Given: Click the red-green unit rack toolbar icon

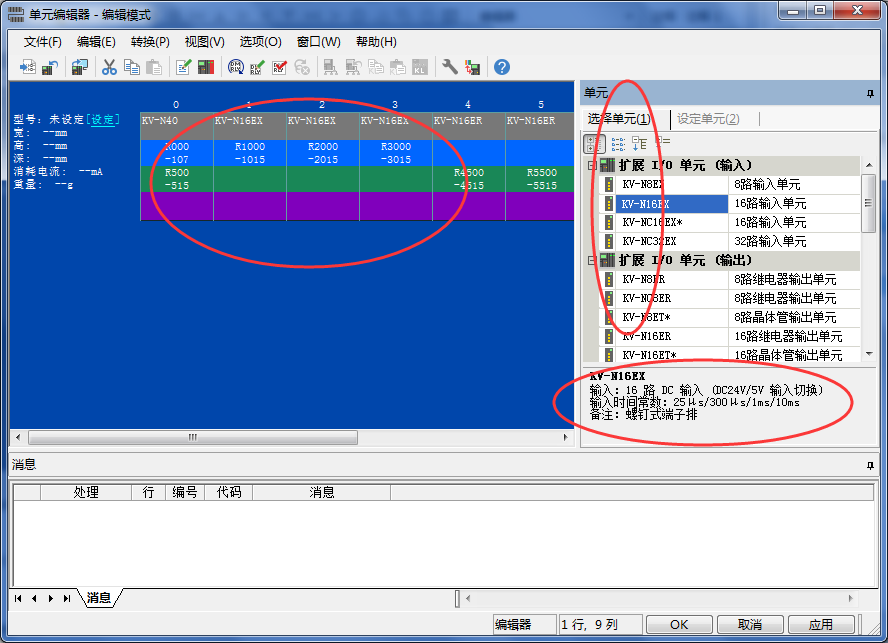Looking at the screenshot, I should pyautogui.click(x=206, y=67).
